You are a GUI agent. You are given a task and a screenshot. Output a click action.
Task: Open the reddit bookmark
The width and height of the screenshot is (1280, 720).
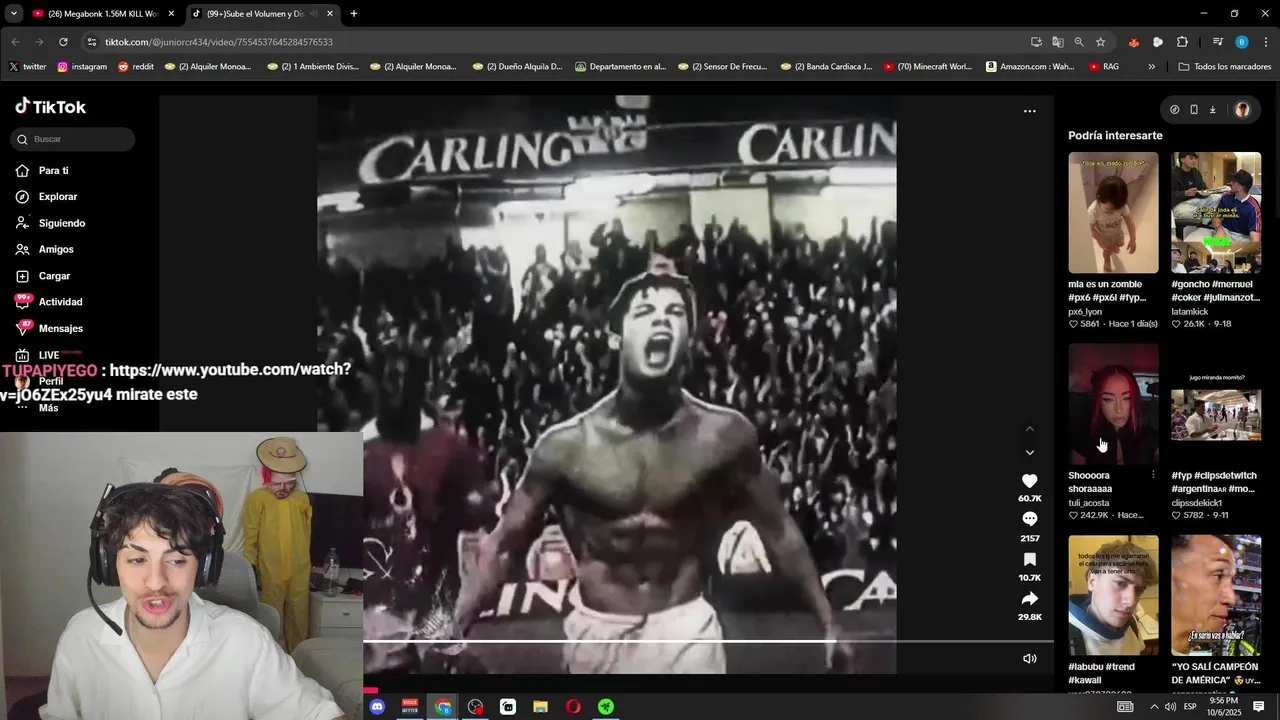(136, 67)
